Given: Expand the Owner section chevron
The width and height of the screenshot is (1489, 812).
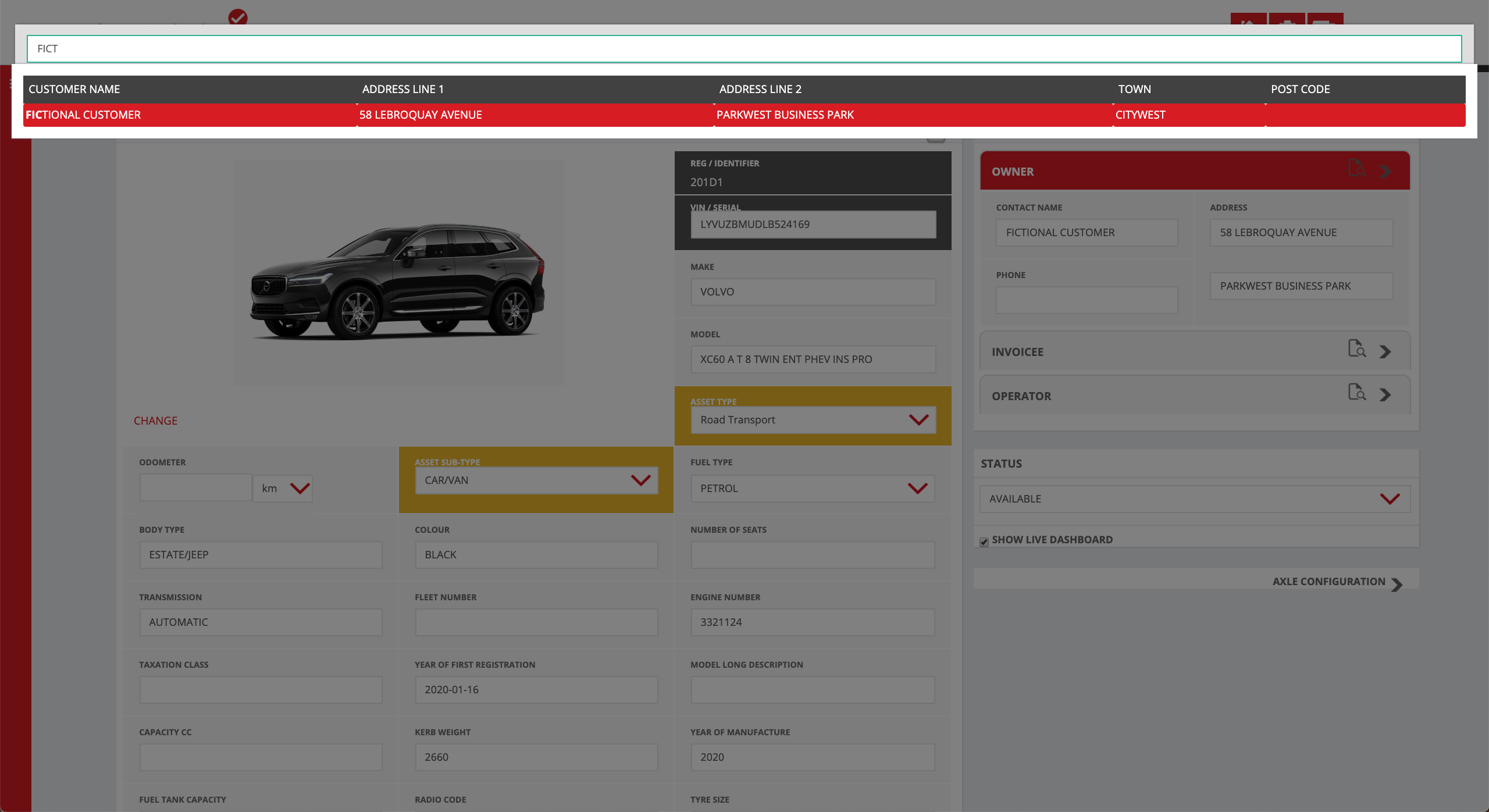Looking at the screenshot, I should pyautogui.click(x=1385, y=172).
